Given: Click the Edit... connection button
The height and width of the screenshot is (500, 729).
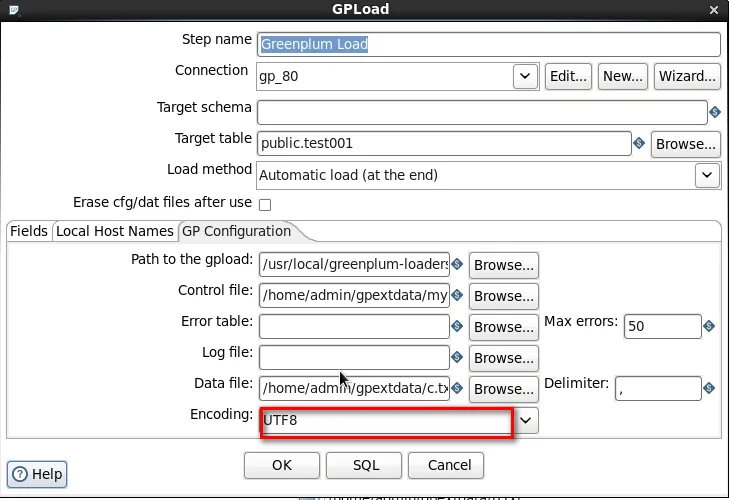Looking at the screenshot, I should (x=568, y=76).
